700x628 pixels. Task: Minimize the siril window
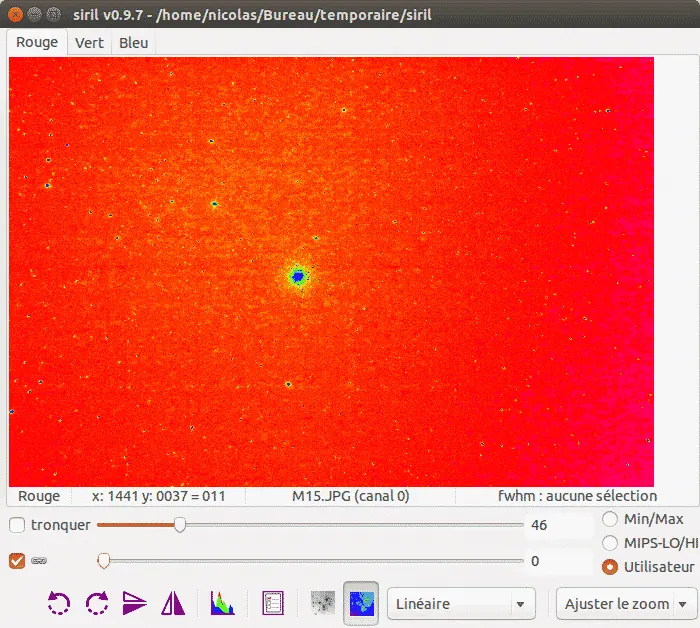(x=34, y=14)
